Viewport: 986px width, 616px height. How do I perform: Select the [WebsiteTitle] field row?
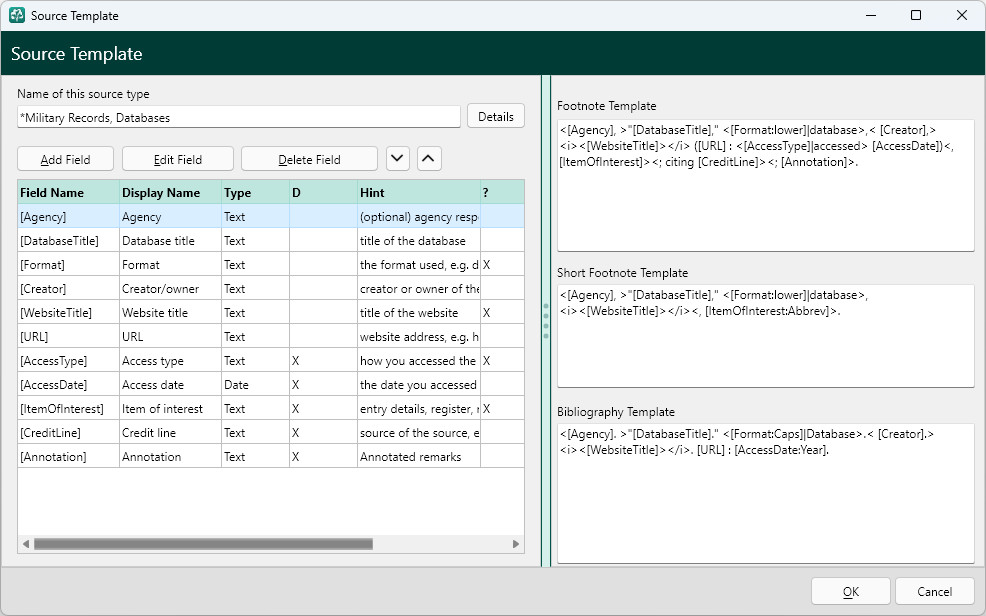[x=271, y=312]
